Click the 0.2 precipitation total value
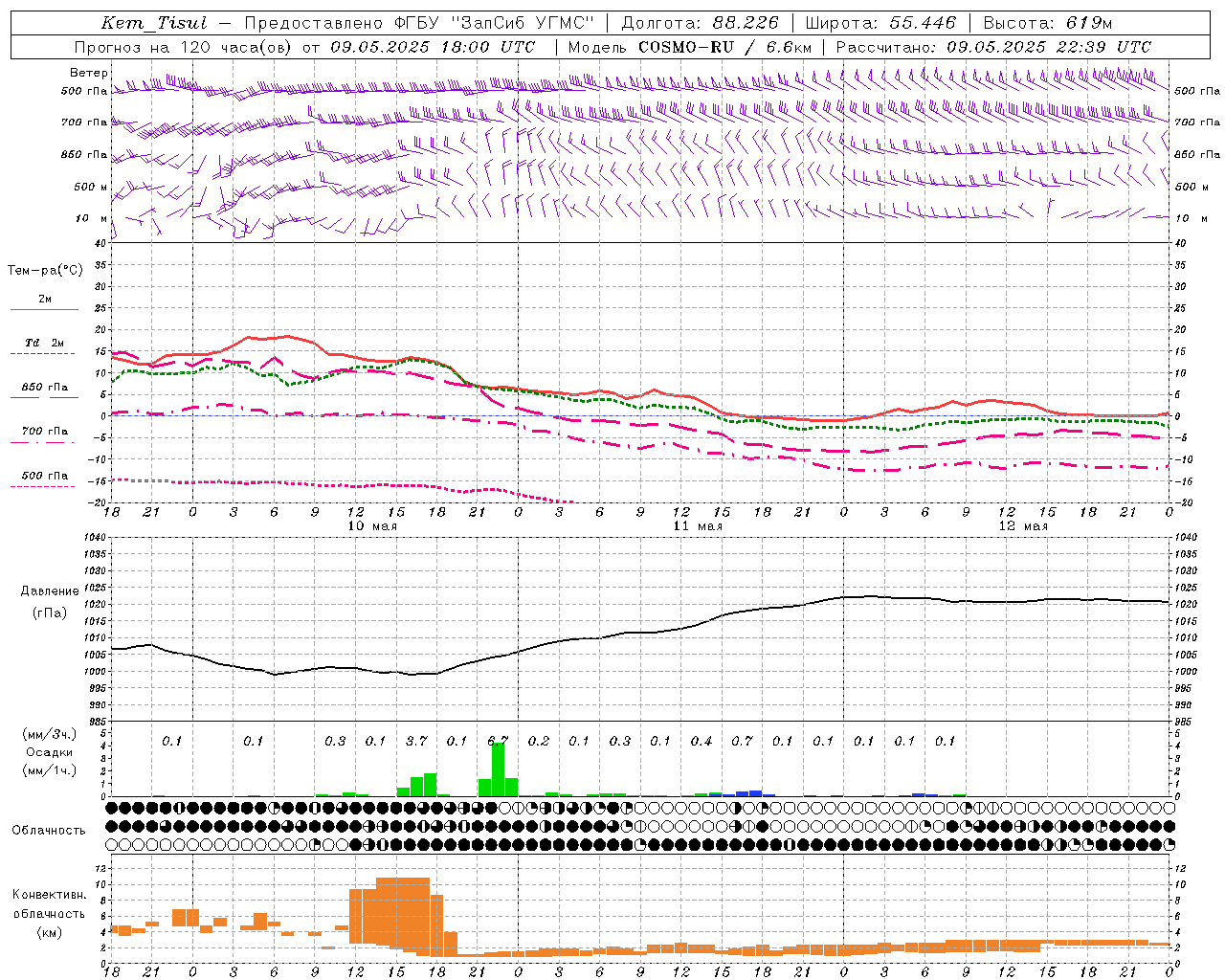This screenshot has height=980, width=1225. pyautogui.click(x=539, y=741)
